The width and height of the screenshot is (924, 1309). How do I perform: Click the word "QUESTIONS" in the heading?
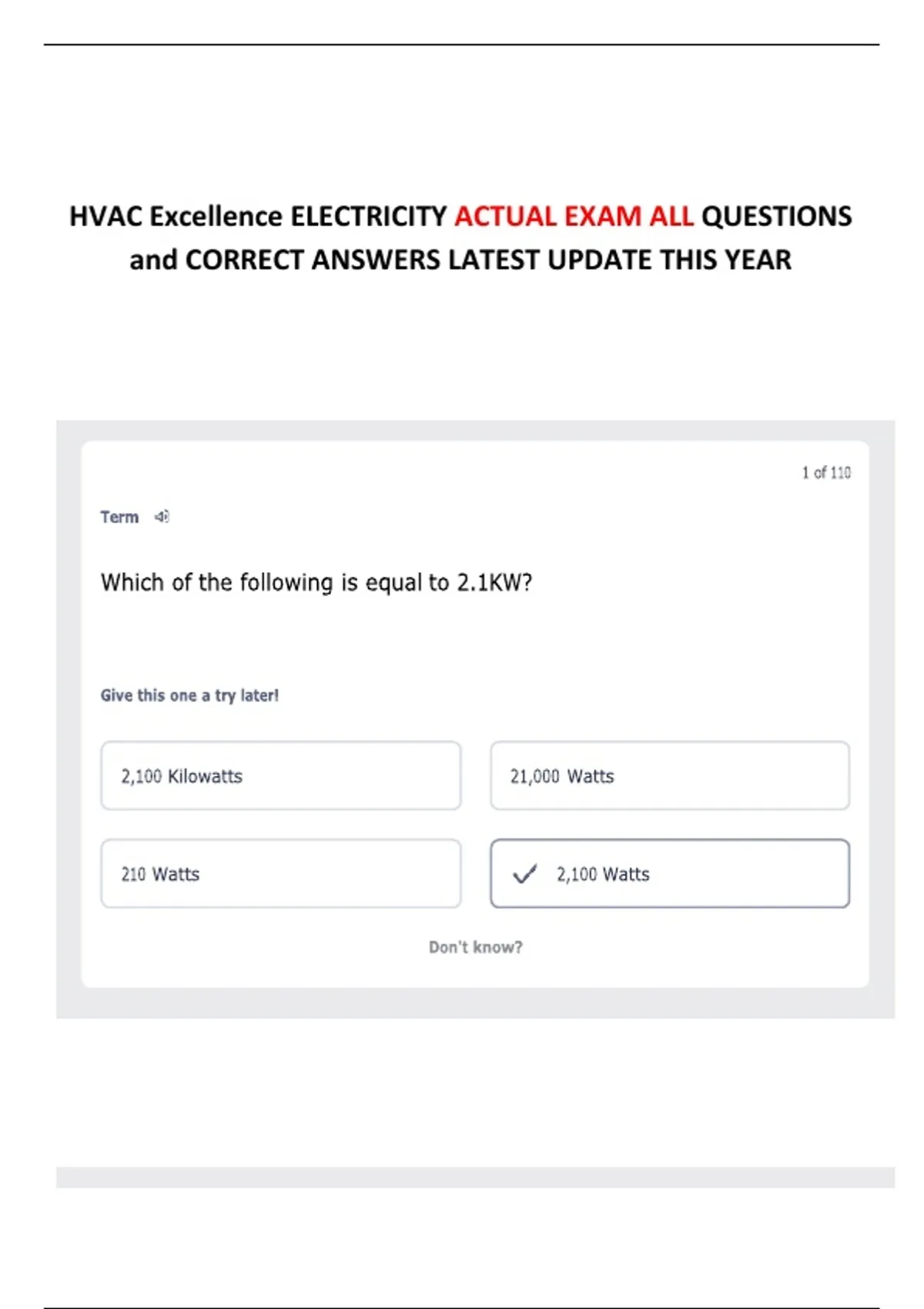(776, 216)
